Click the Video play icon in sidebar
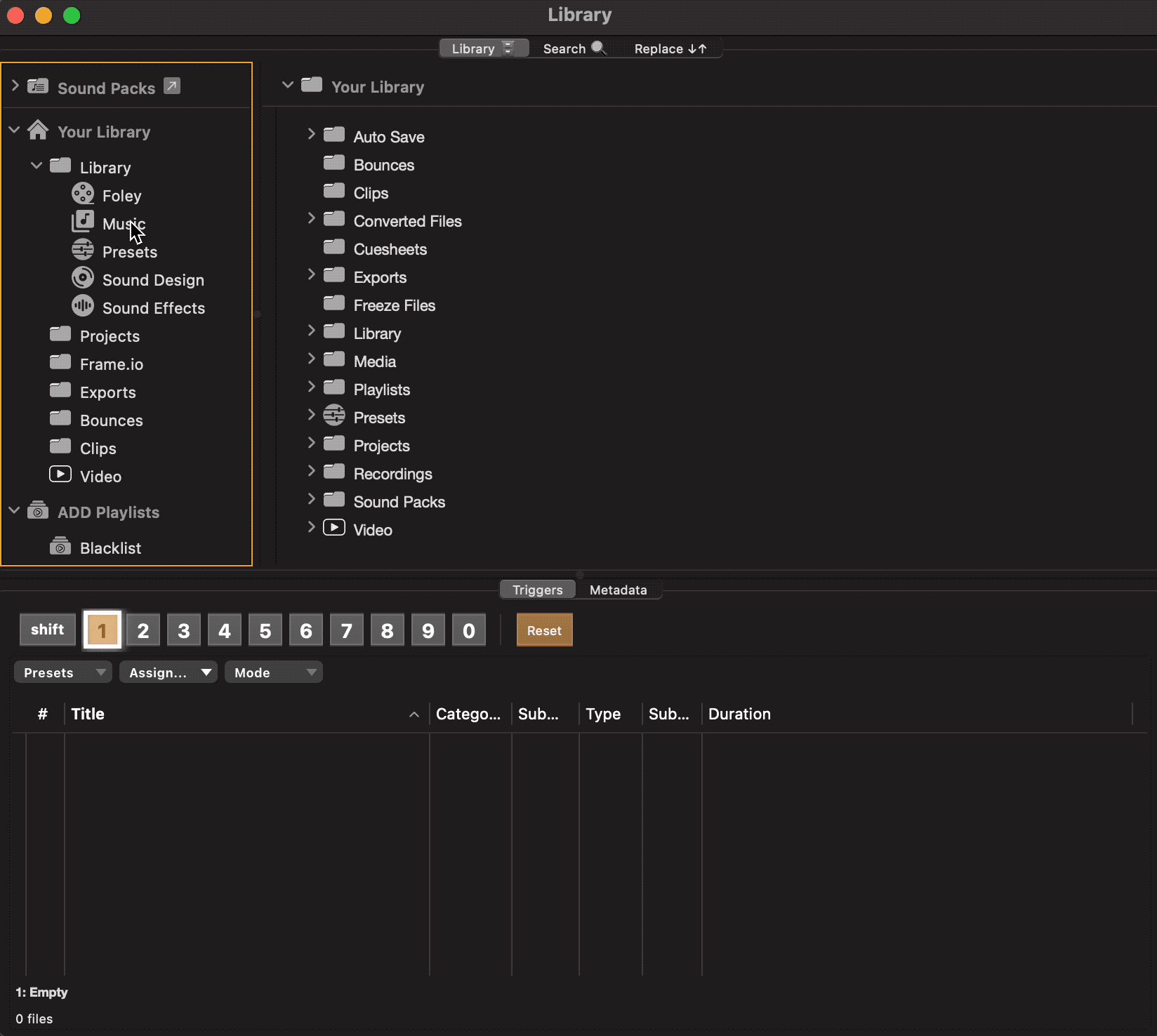 60,474
